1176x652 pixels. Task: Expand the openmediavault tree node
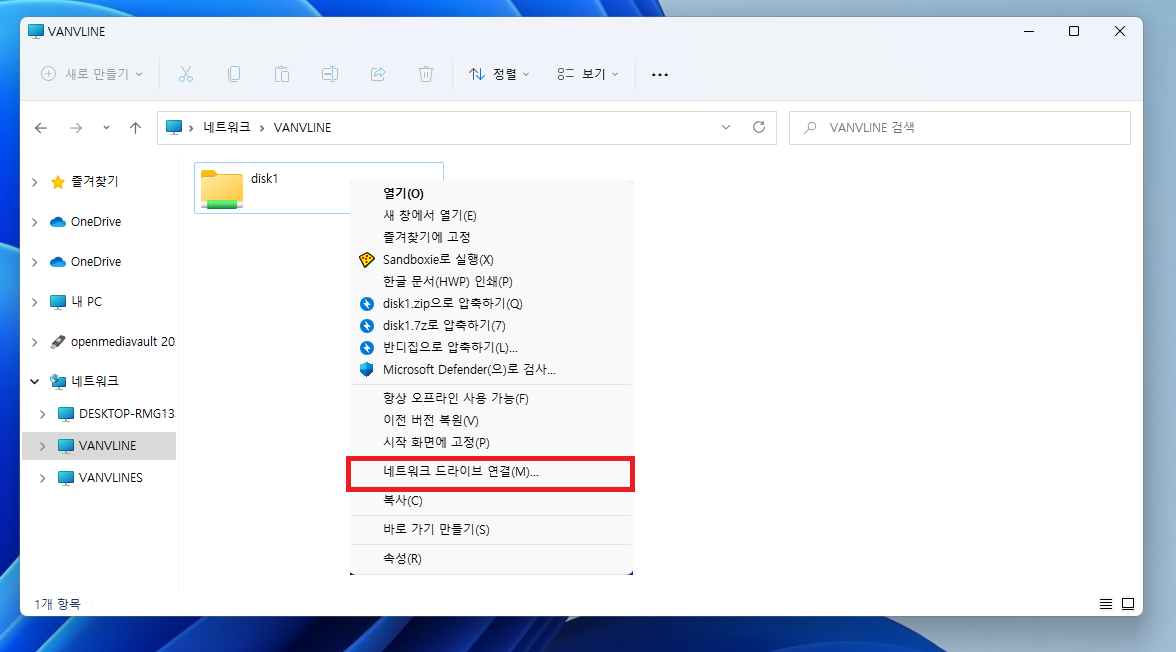[34, 342]
